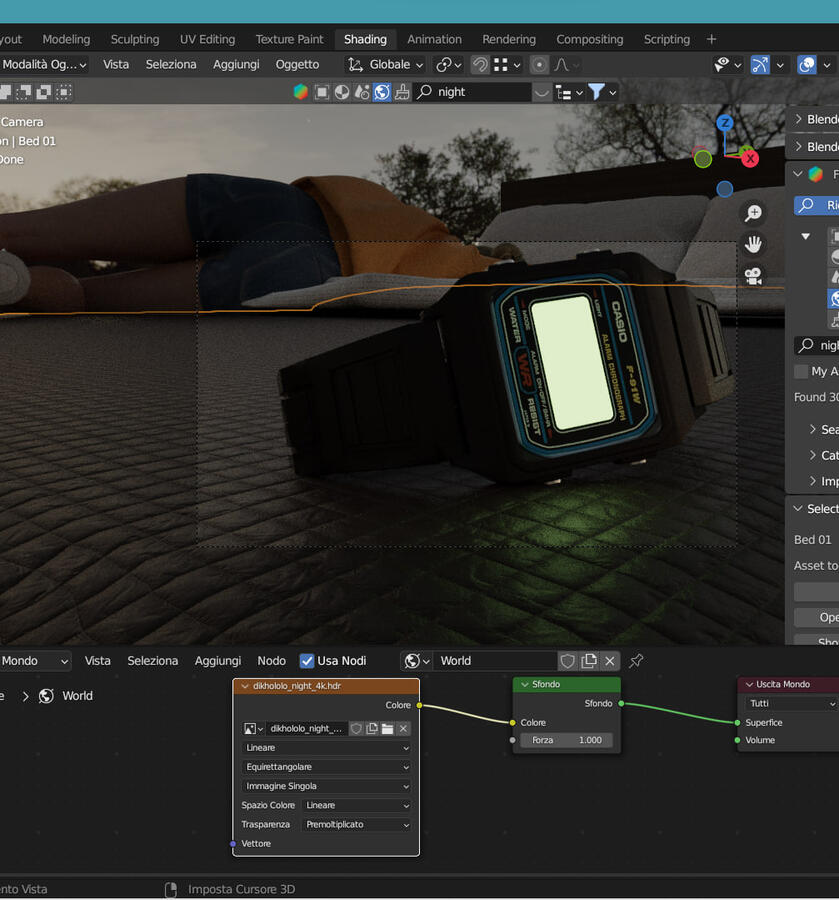
Task: Click the funnel filter icon in header
Action: click(597, 92)
